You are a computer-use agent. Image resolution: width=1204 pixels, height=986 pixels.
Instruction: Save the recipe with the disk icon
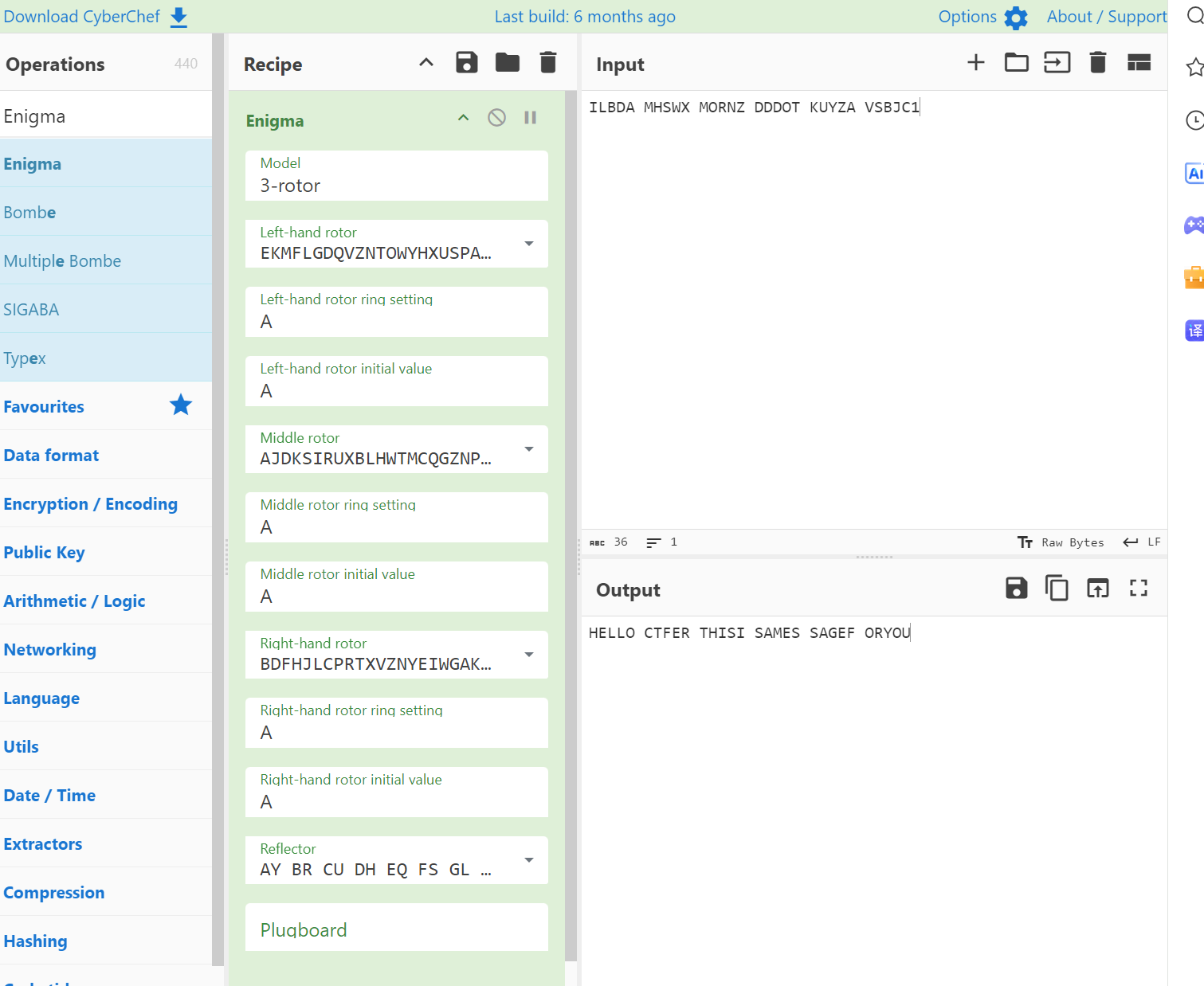[x=467, y=62]
